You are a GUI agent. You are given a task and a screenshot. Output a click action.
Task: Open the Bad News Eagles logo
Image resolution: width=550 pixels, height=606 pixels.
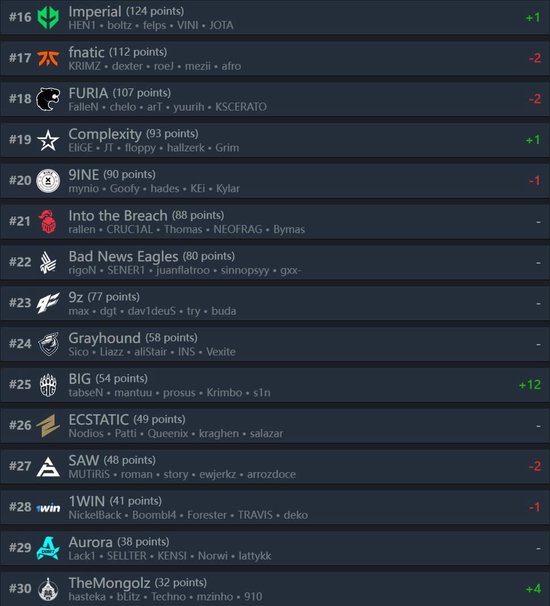[48, 262]
